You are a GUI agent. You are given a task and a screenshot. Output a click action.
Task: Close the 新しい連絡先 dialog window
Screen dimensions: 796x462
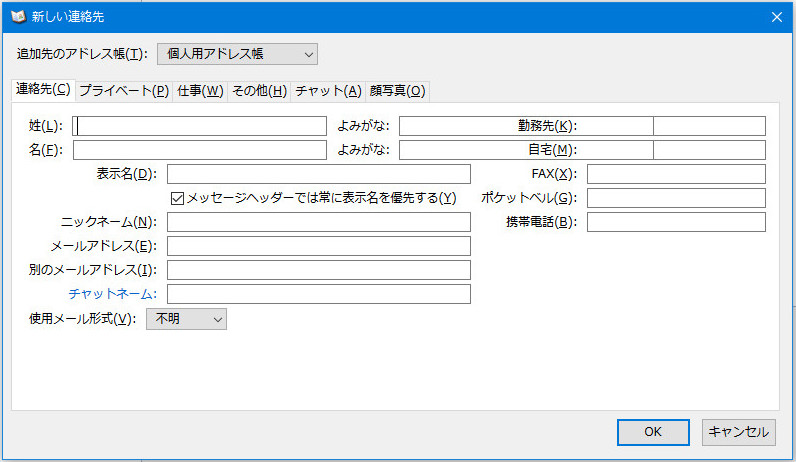[x=776, y=16]
